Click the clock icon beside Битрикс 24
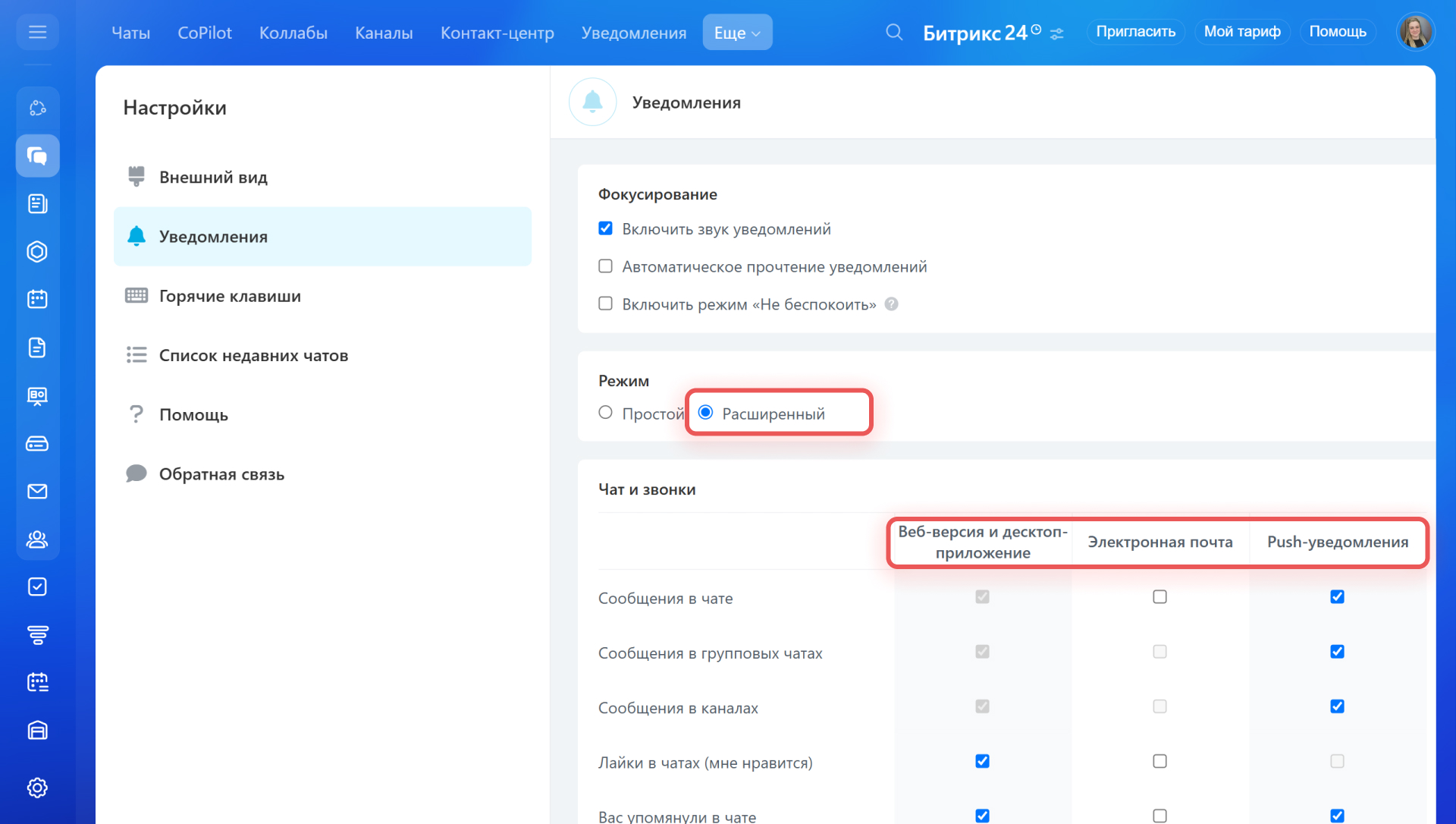The height and width of the screenshot is (824, 1456). click(1036, 30)
